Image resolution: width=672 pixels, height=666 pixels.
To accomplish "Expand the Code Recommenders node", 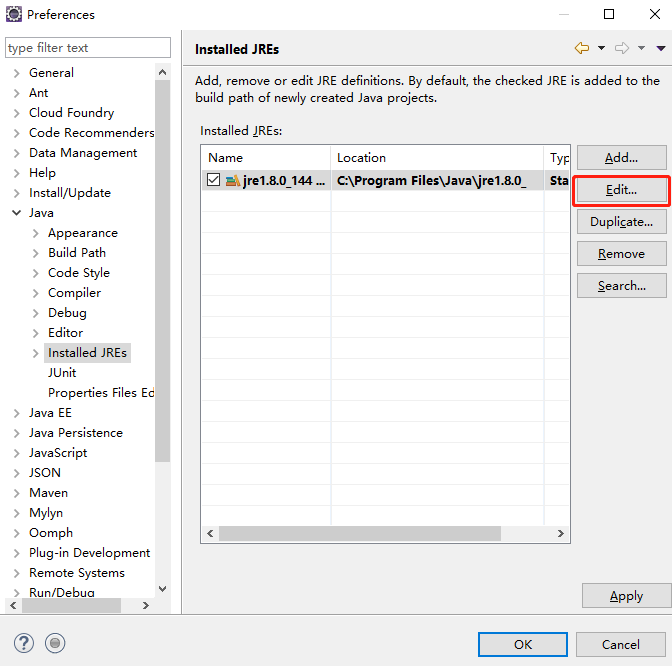I will [16, 133].
